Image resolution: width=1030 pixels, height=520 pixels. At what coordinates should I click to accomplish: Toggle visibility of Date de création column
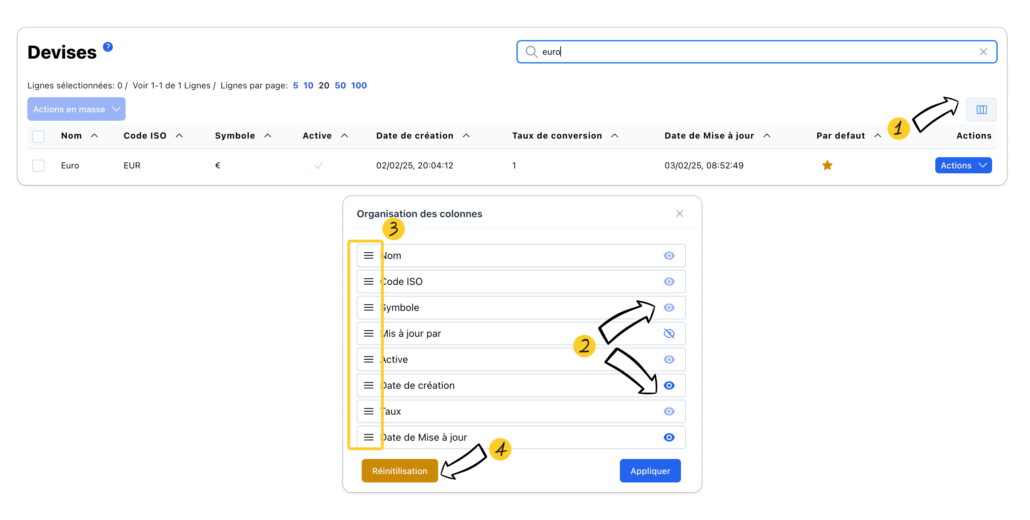point(669,385)
